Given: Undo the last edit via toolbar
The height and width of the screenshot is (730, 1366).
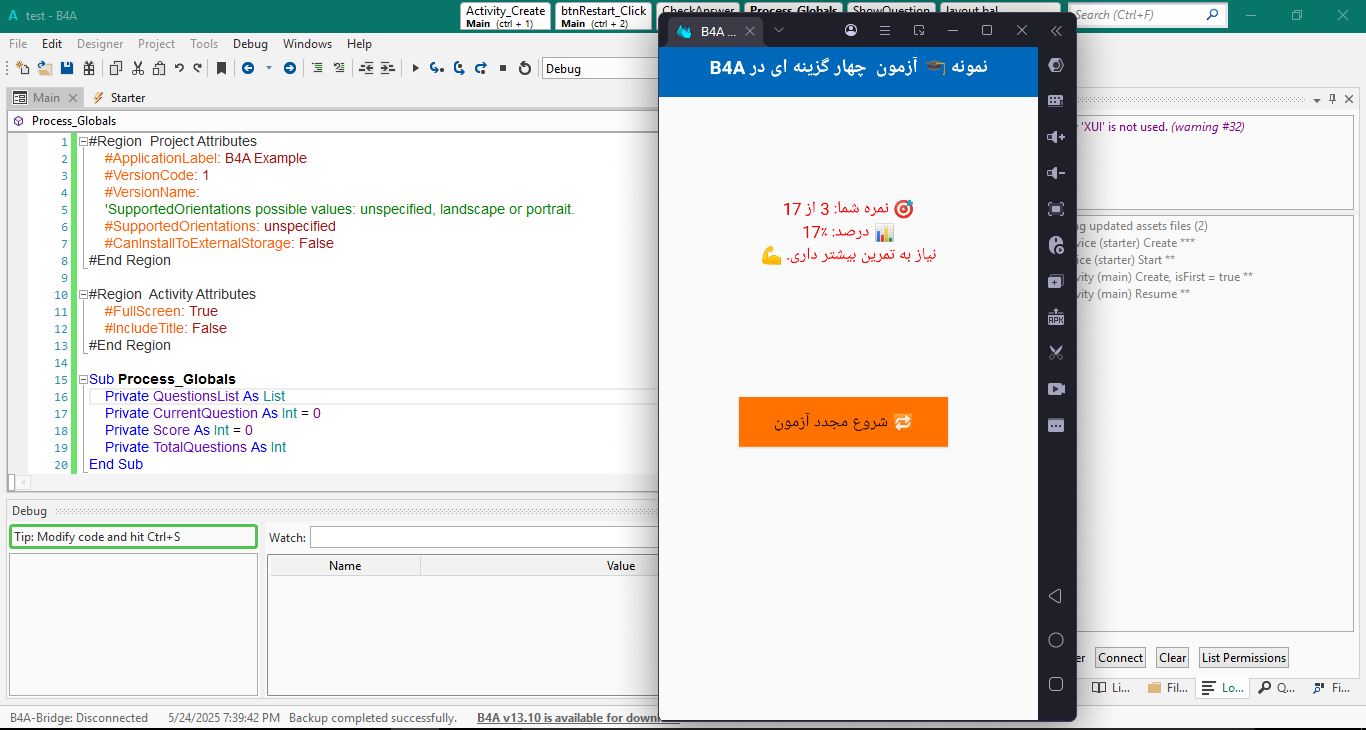Looking at the screenshot, I should click(179, 68).
